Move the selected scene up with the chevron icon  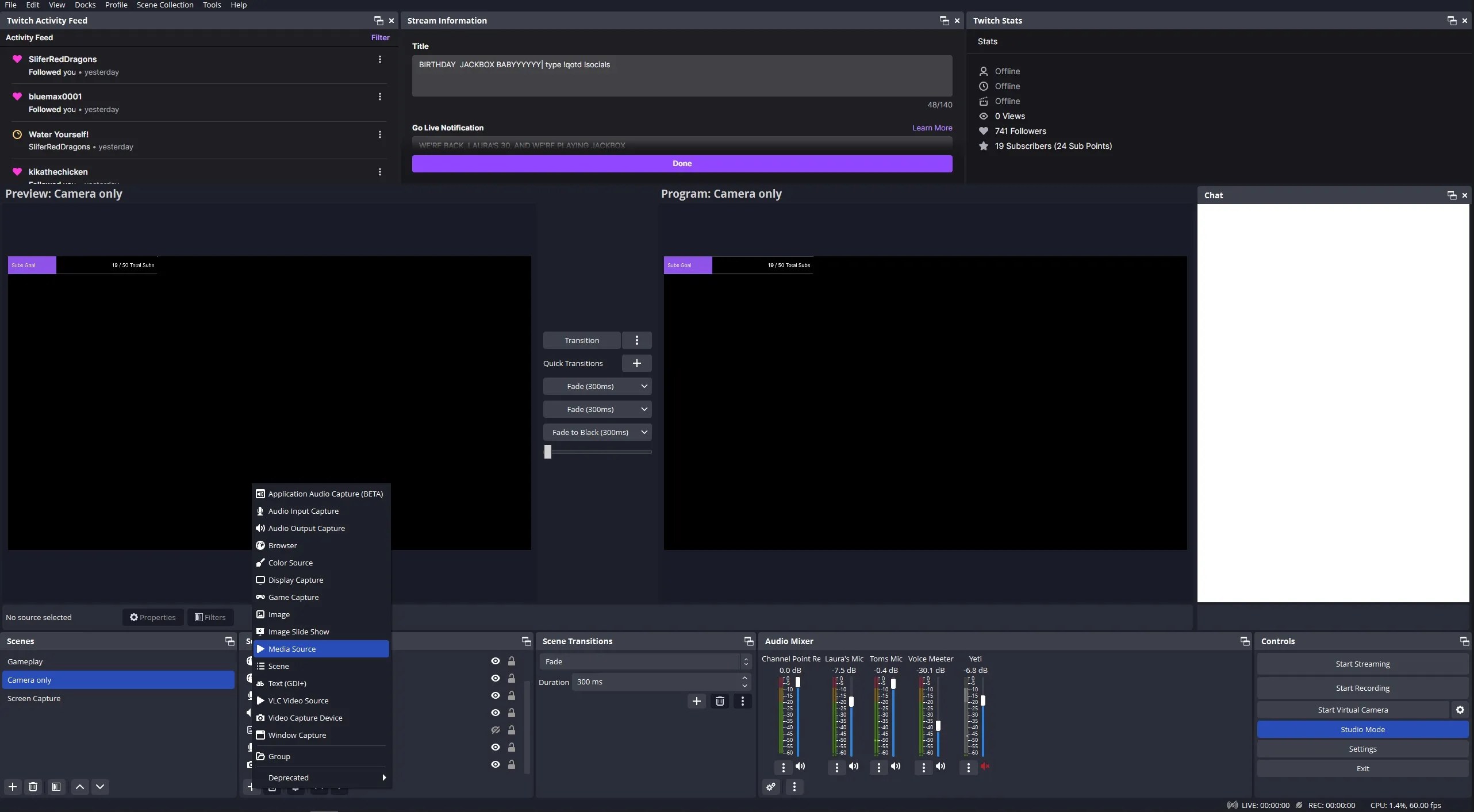(79, 787)
